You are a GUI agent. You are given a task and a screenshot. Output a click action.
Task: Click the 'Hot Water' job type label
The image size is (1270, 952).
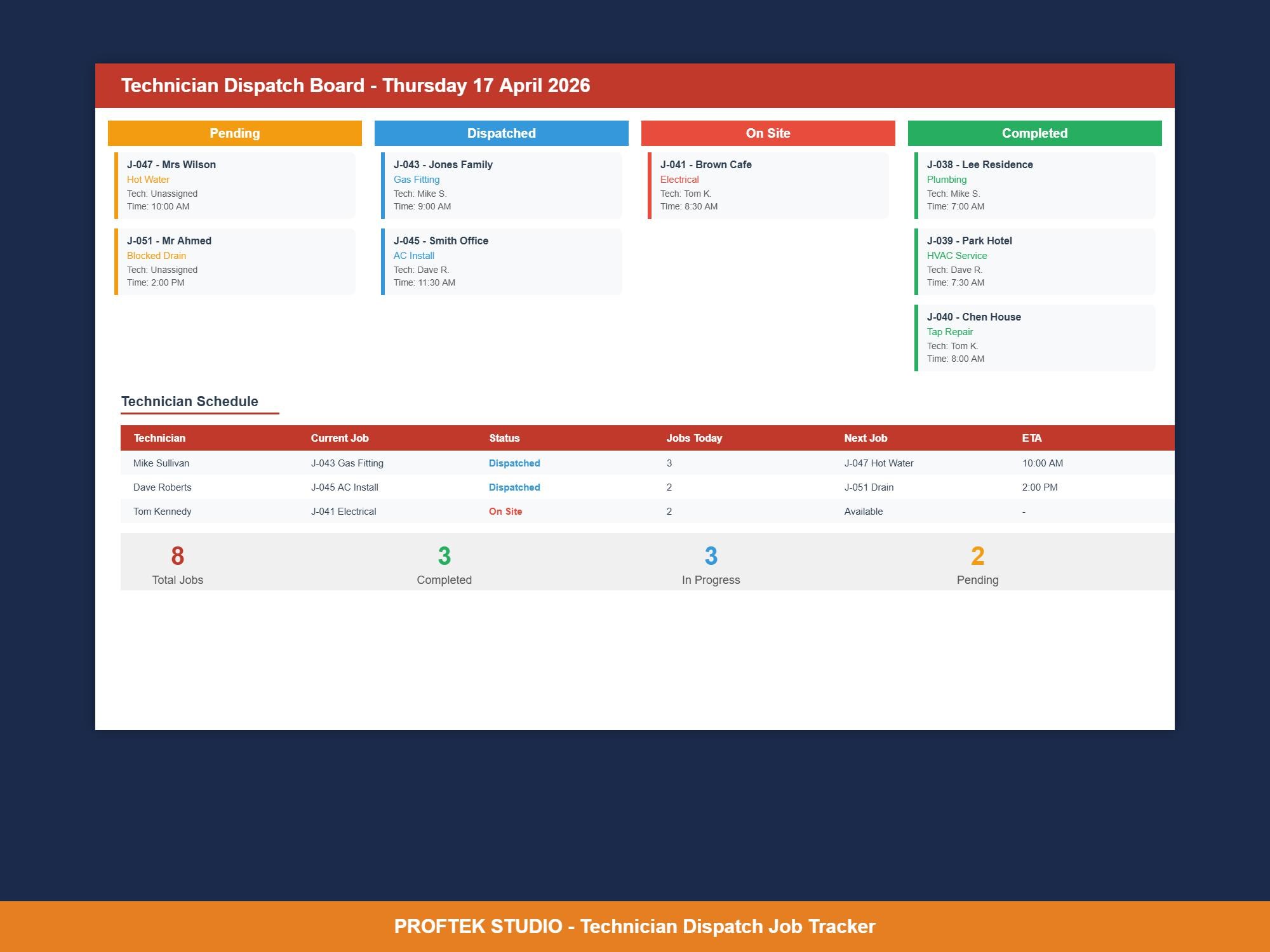tap(148, 180)
